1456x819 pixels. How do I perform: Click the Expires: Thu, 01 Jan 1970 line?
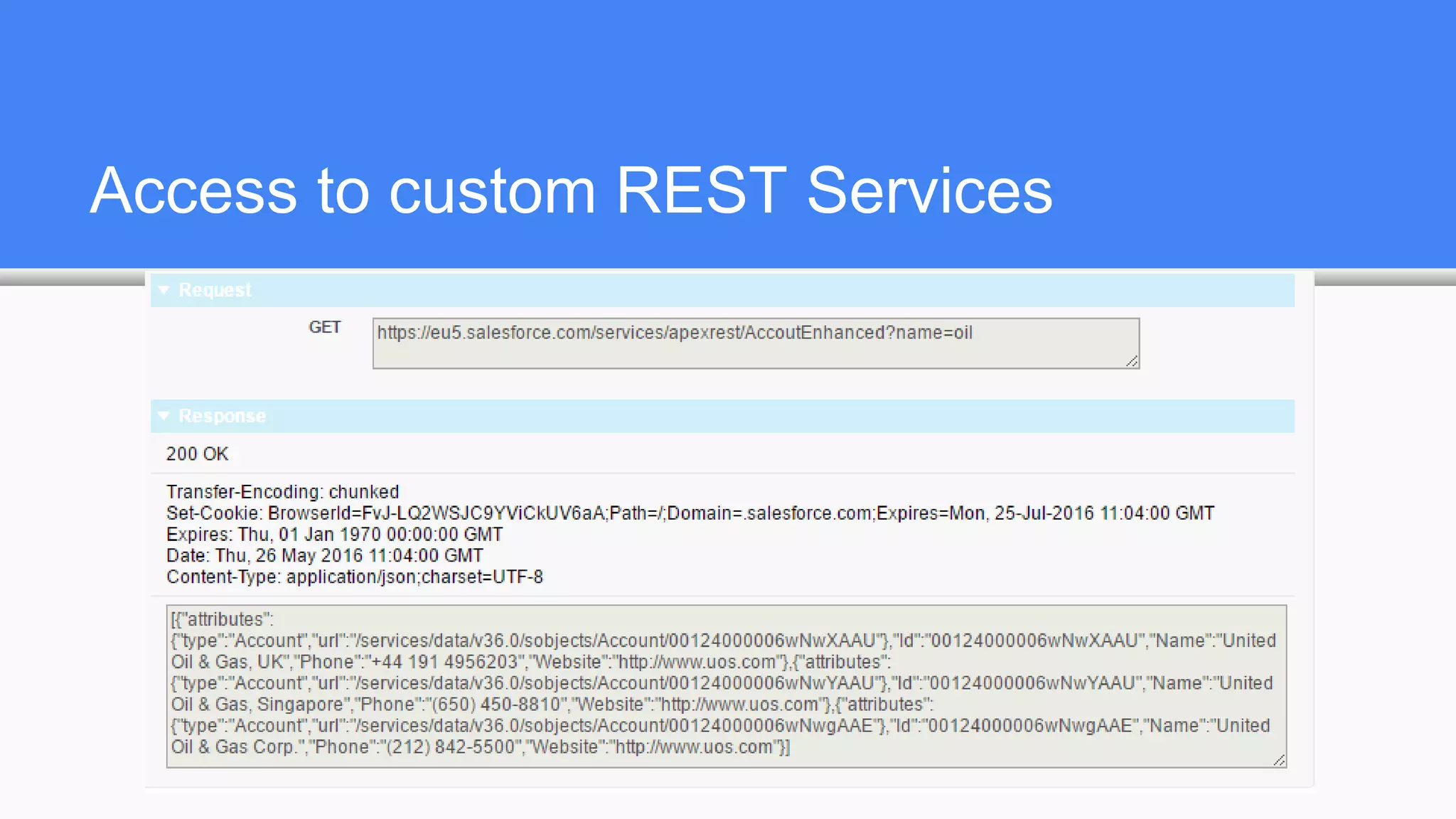334,535
